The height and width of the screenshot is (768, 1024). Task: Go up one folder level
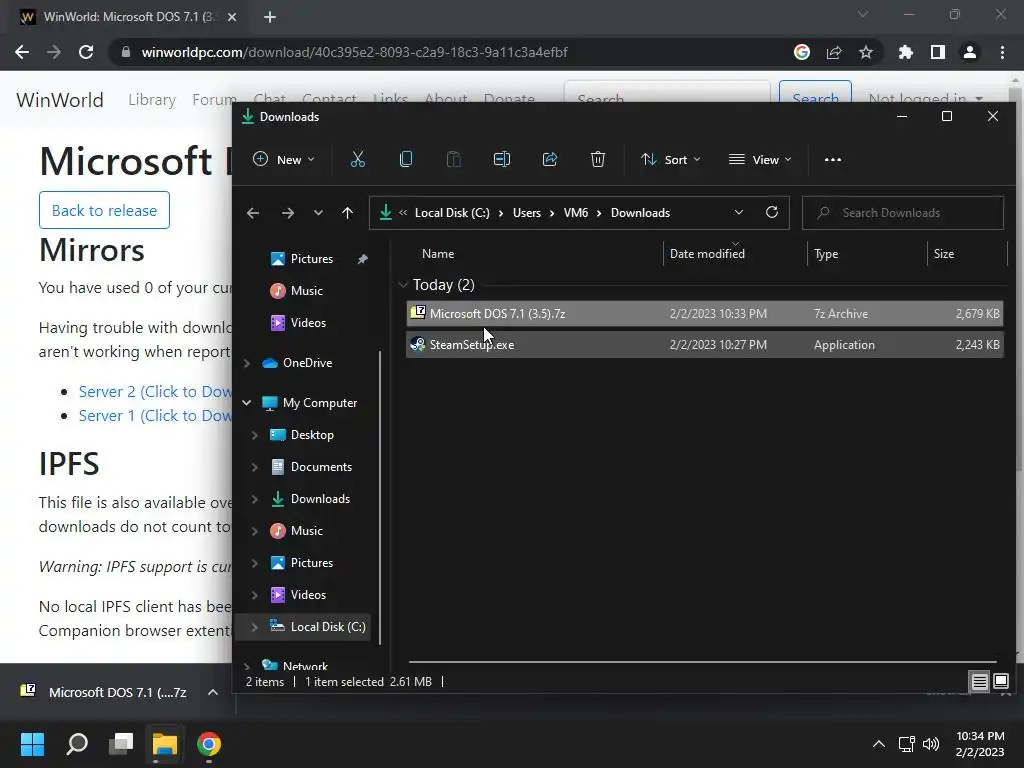pos(347,213)
